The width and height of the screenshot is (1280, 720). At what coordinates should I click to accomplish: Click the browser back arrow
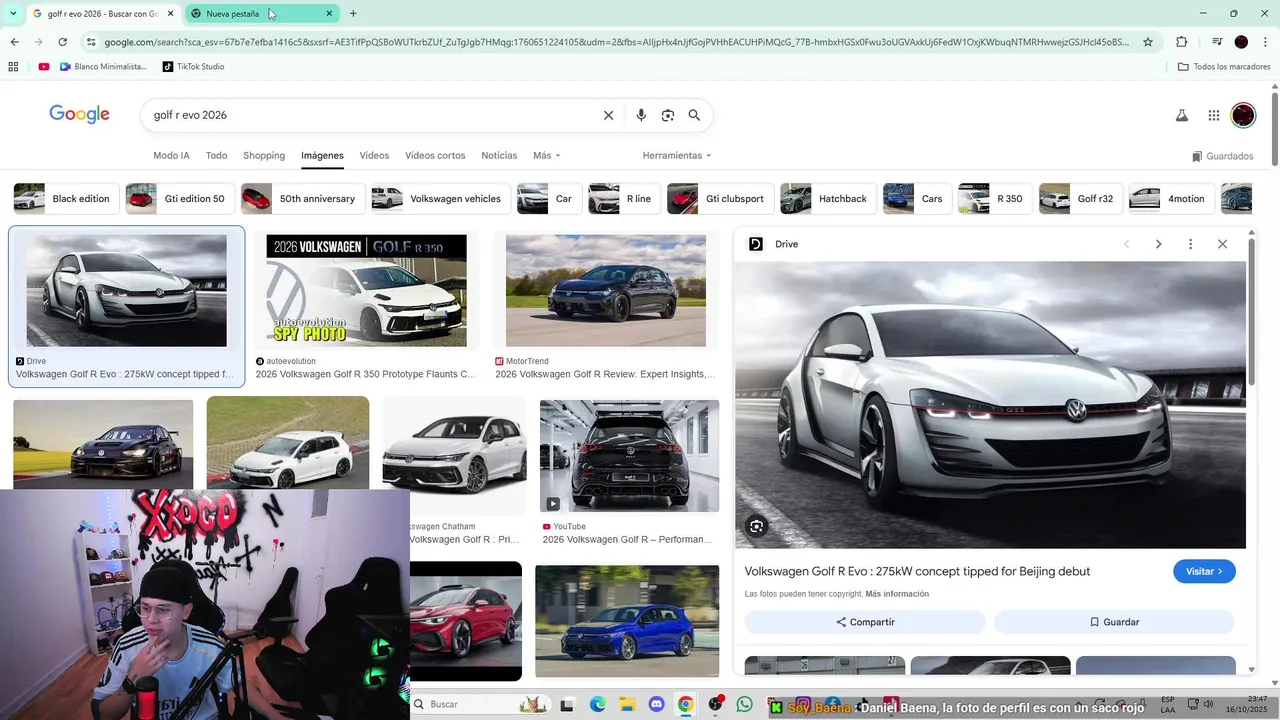coord(14,42)
